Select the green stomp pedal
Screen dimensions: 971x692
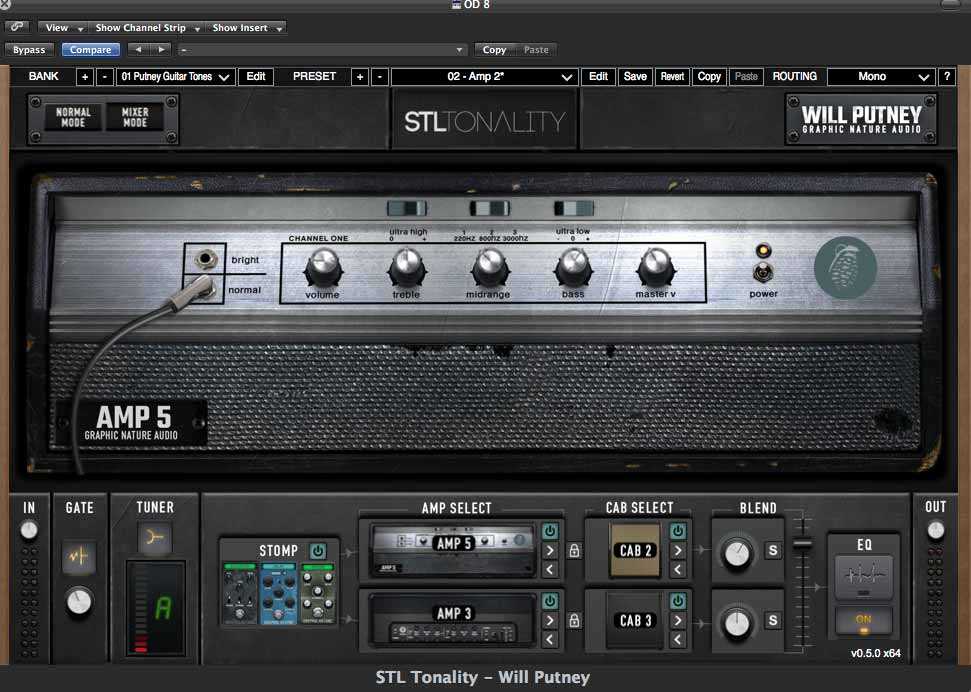point(318,593)
